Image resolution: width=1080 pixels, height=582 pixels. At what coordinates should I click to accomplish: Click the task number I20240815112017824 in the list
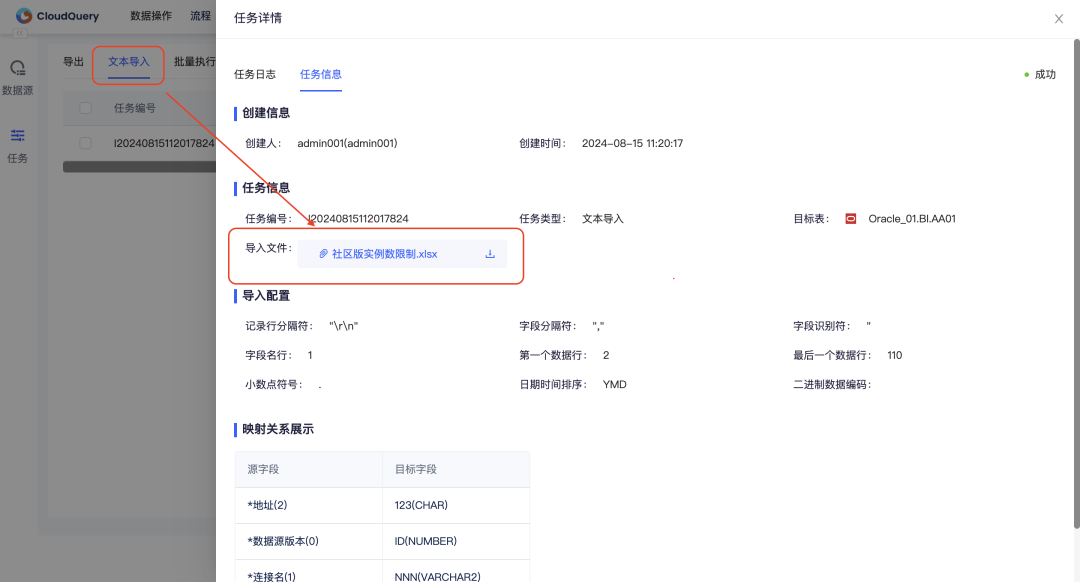point(164,143)
